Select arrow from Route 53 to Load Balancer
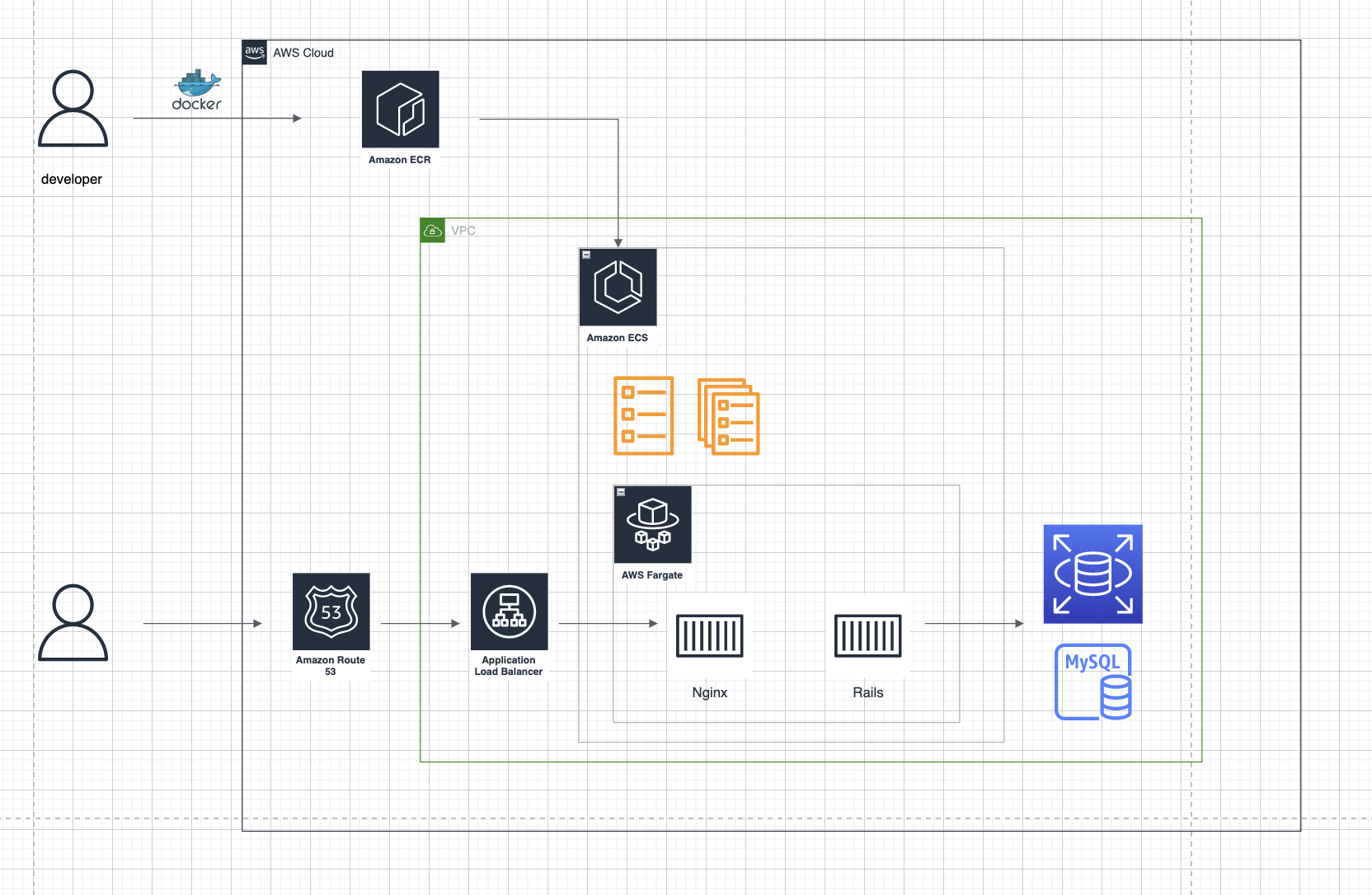 421,624
